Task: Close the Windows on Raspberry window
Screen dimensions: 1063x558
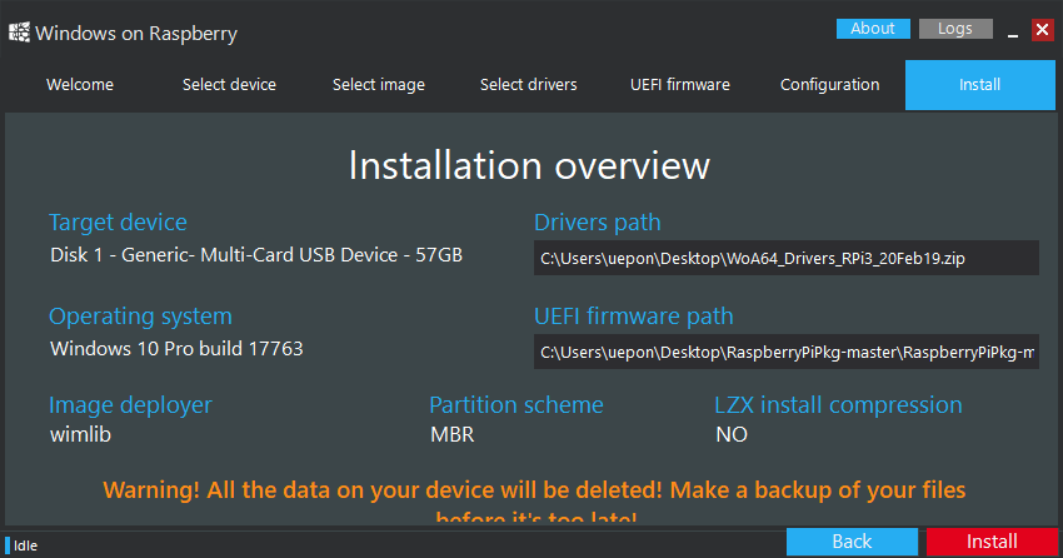Action: coord(1042,30)
